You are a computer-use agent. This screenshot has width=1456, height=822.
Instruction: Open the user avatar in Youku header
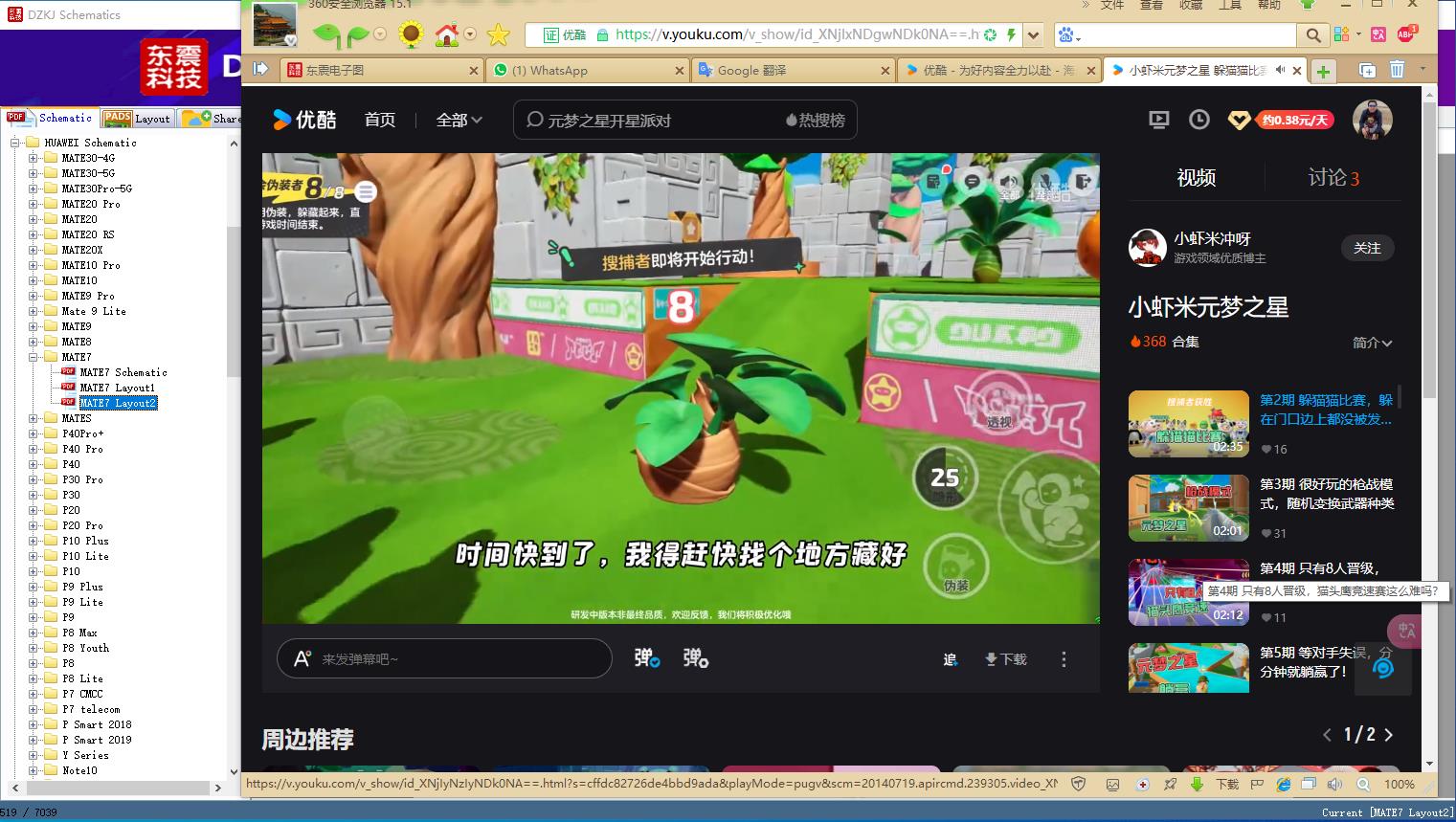tap(1372, 120)
